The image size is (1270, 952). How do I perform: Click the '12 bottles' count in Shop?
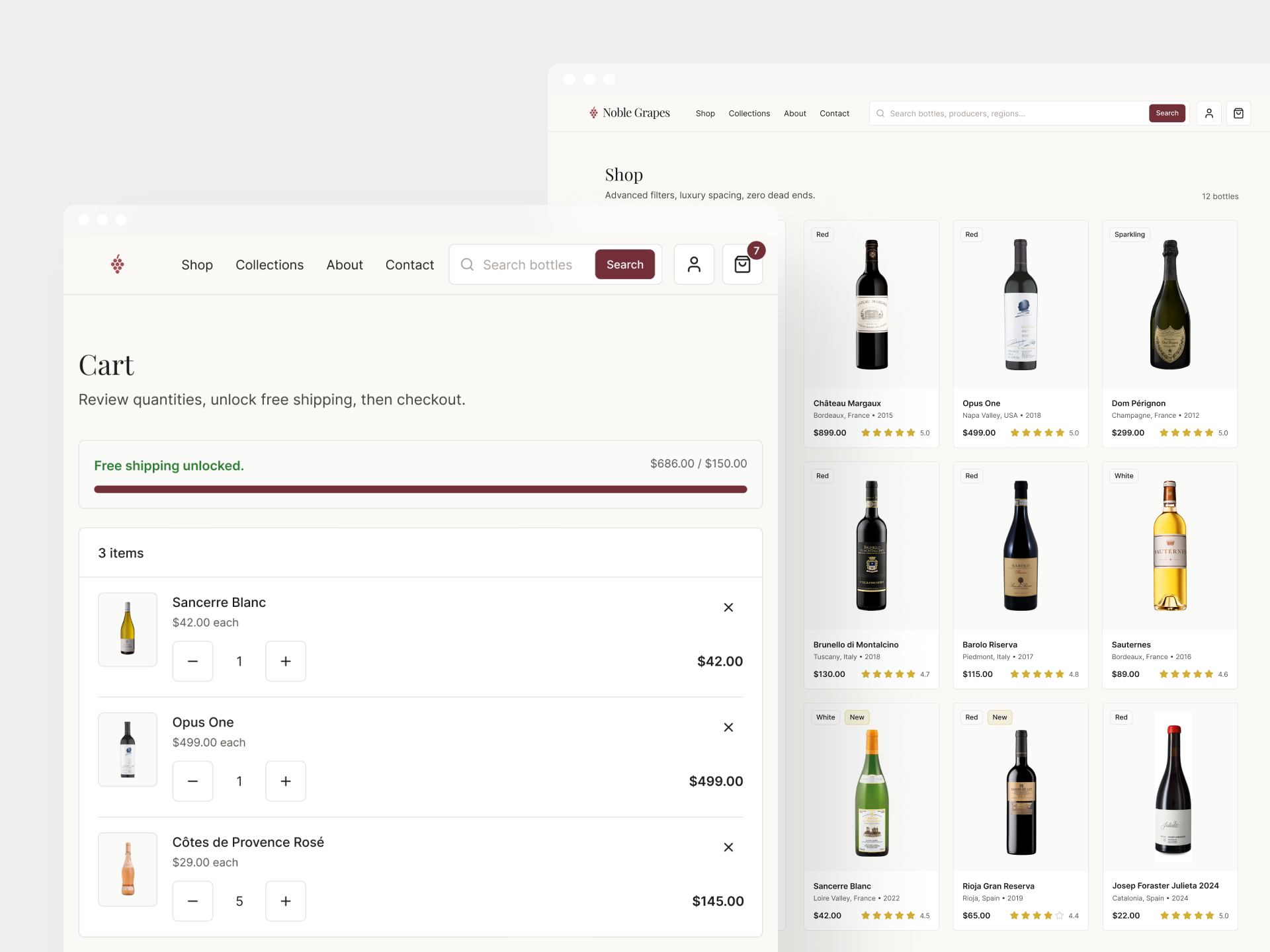[1220, 196]
